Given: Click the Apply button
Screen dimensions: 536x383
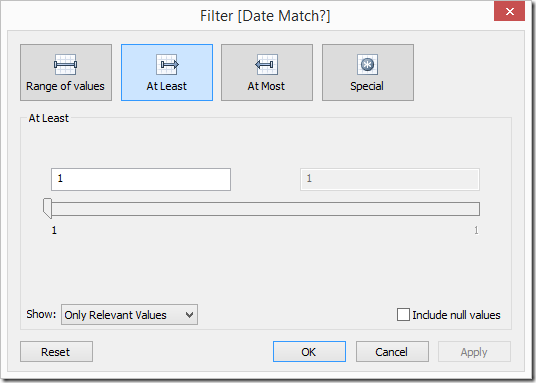Looking at the screenshot, I should 474,352.
